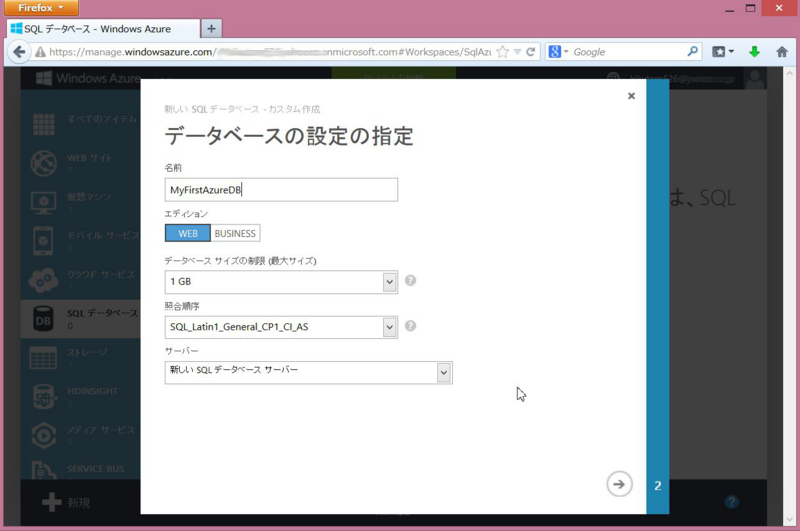This screenshot has height=531, width=800.
Task: Close the new SQL database dialog
Action: click(x=631, y=96)
